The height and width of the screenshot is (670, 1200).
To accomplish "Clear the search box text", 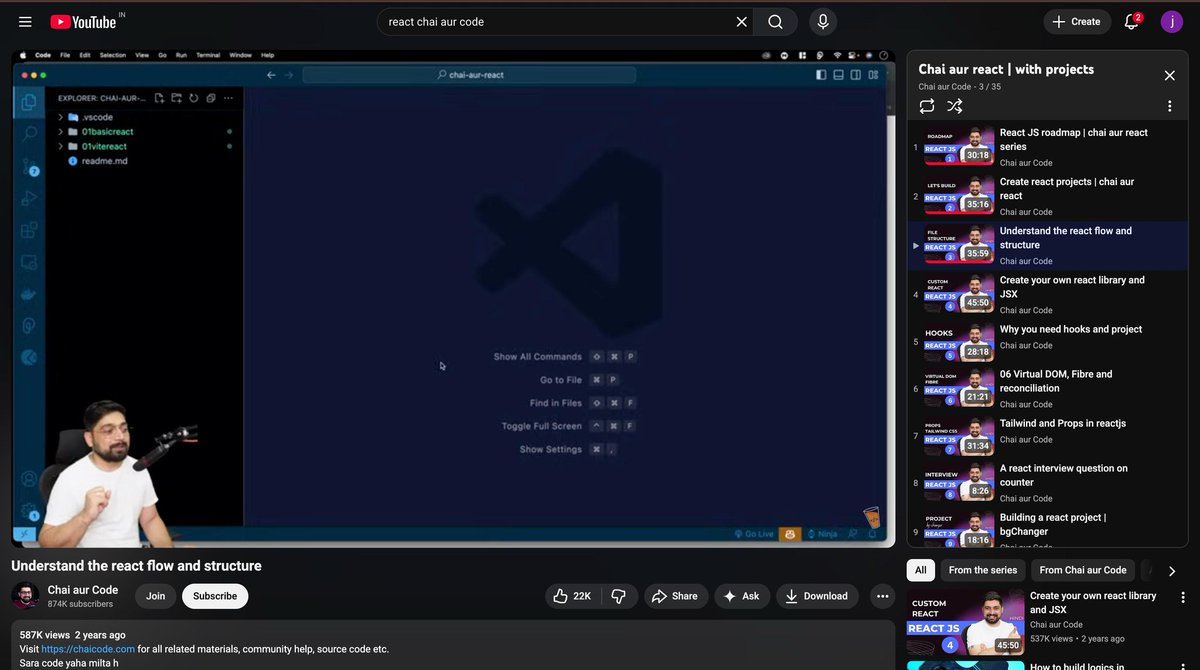I will pyautogui.click(x=741, y=21).
